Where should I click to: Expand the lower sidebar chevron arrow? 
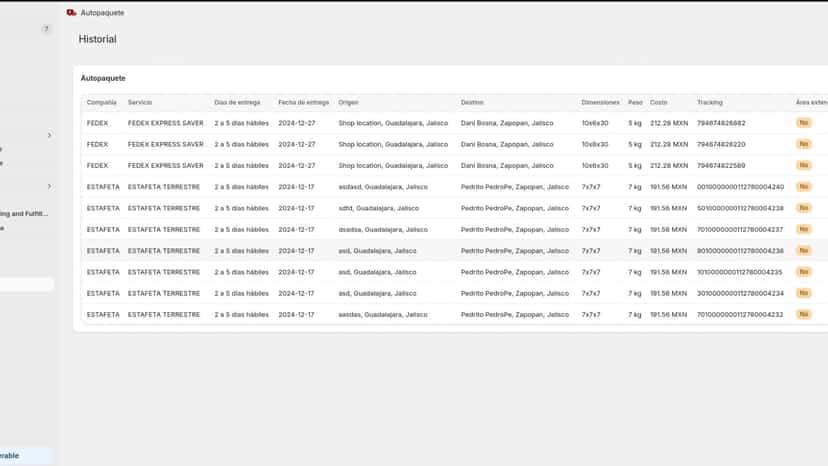pos(49,187)
